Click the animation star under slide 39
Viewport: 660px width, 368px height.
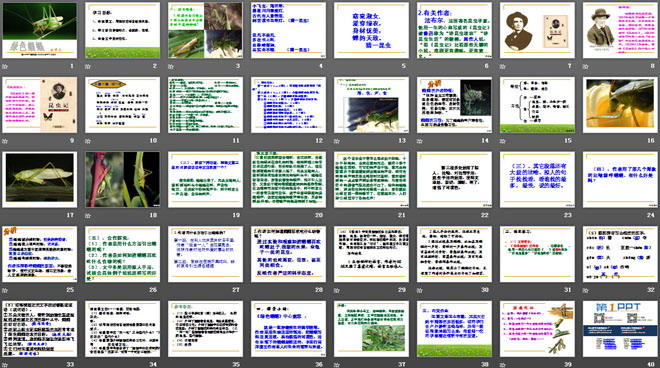503,364
